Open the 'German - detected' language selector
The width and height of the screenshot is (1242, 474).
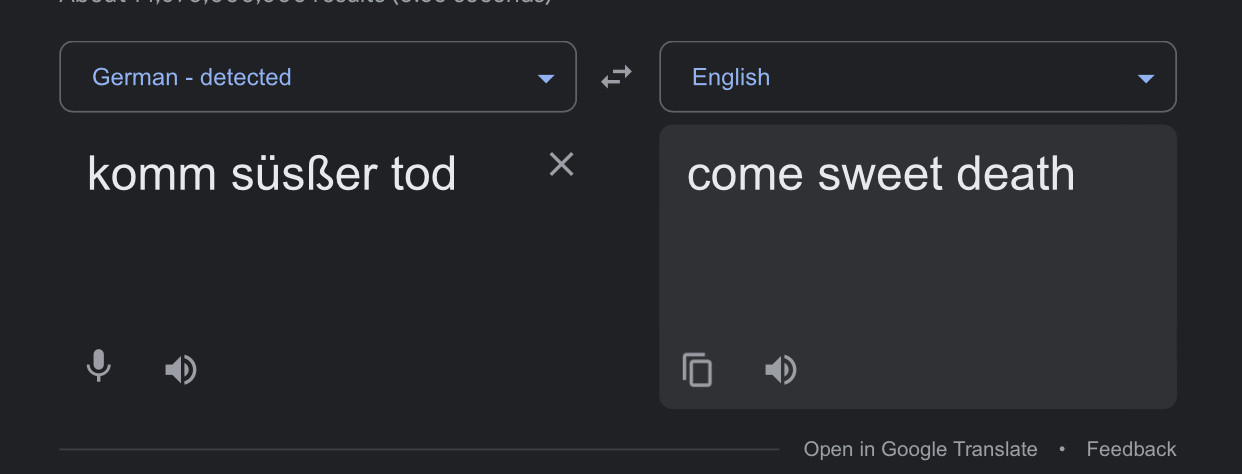tap(318, 77)
